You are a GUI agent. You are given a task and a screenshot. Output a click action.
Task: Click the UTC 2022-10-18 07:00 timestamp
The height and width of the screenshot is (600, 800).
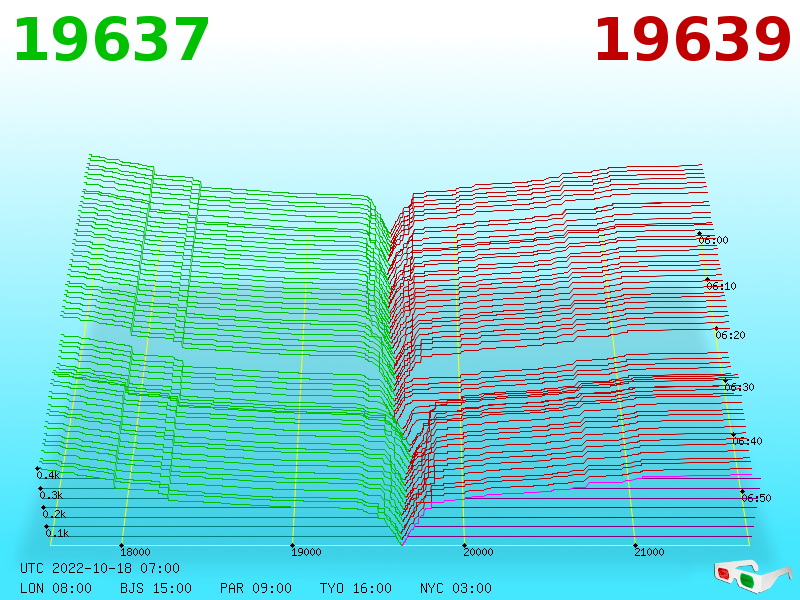(x=100, y=568)
